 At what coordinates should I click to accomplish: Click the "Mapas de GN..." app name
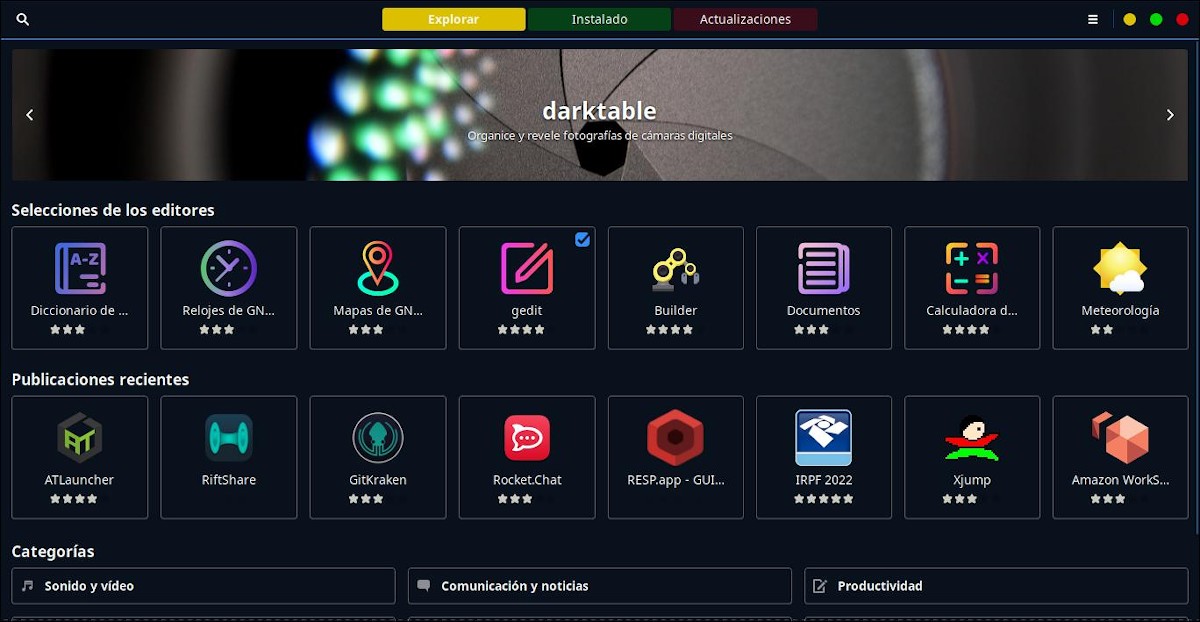378,311
